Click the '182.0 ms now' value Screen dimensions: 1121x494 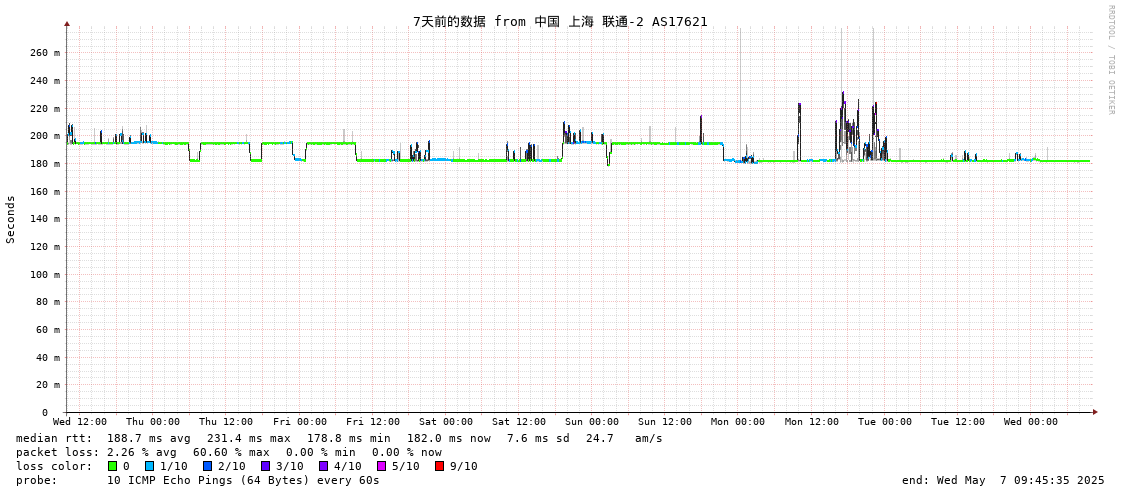tap(449, 438)
